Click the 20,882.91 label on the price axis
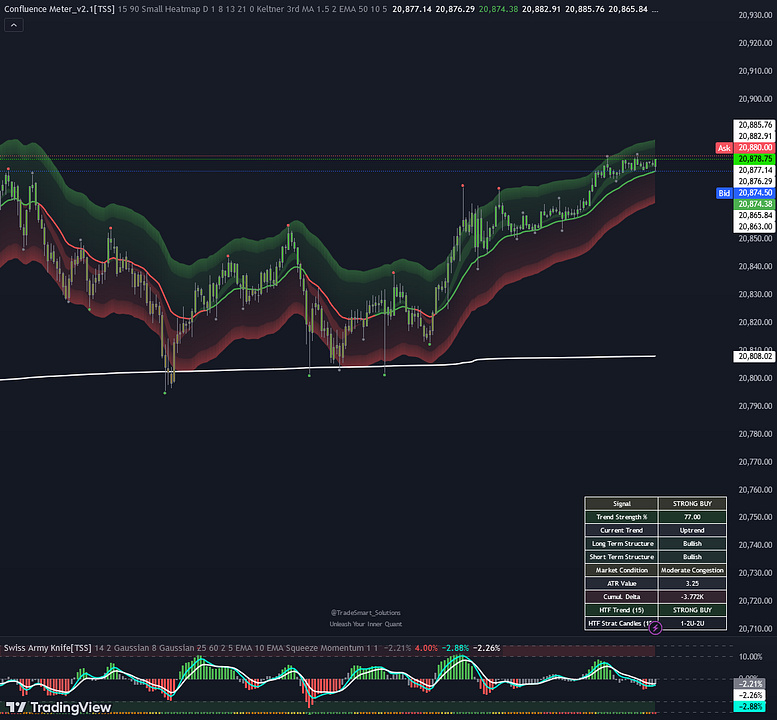This screenshot has width=777, height=720. tap(754, 136)
